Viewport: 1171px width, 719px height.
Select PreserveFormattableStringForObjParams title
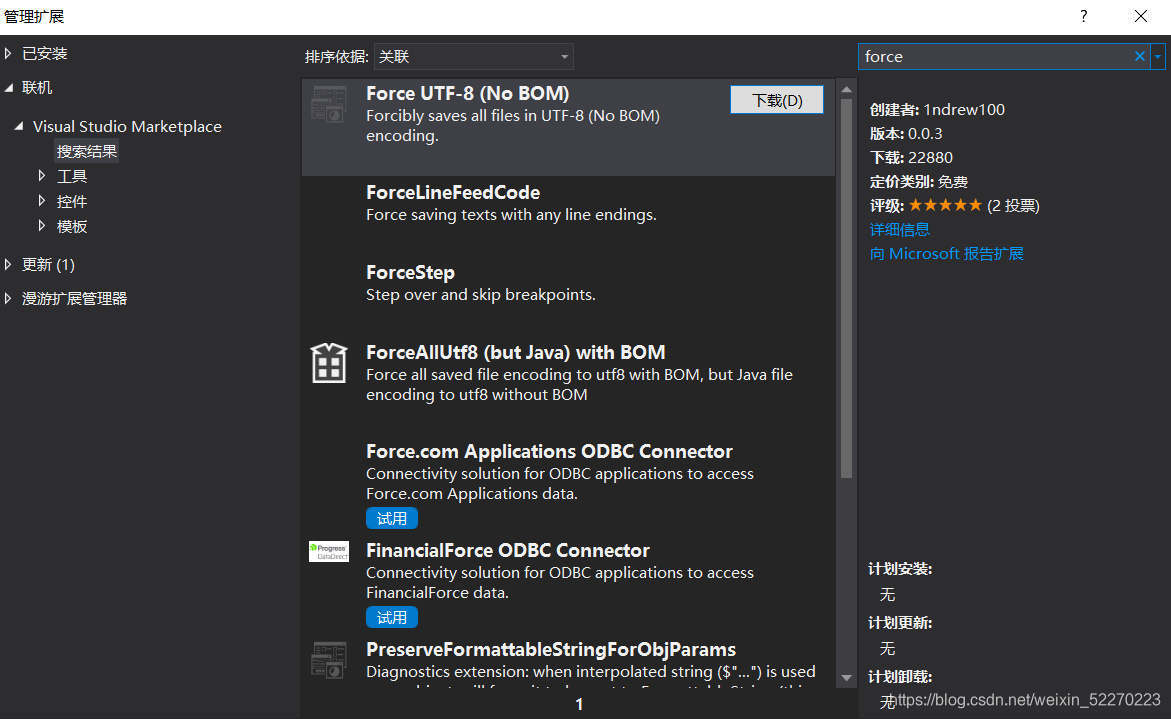point(551,650)
